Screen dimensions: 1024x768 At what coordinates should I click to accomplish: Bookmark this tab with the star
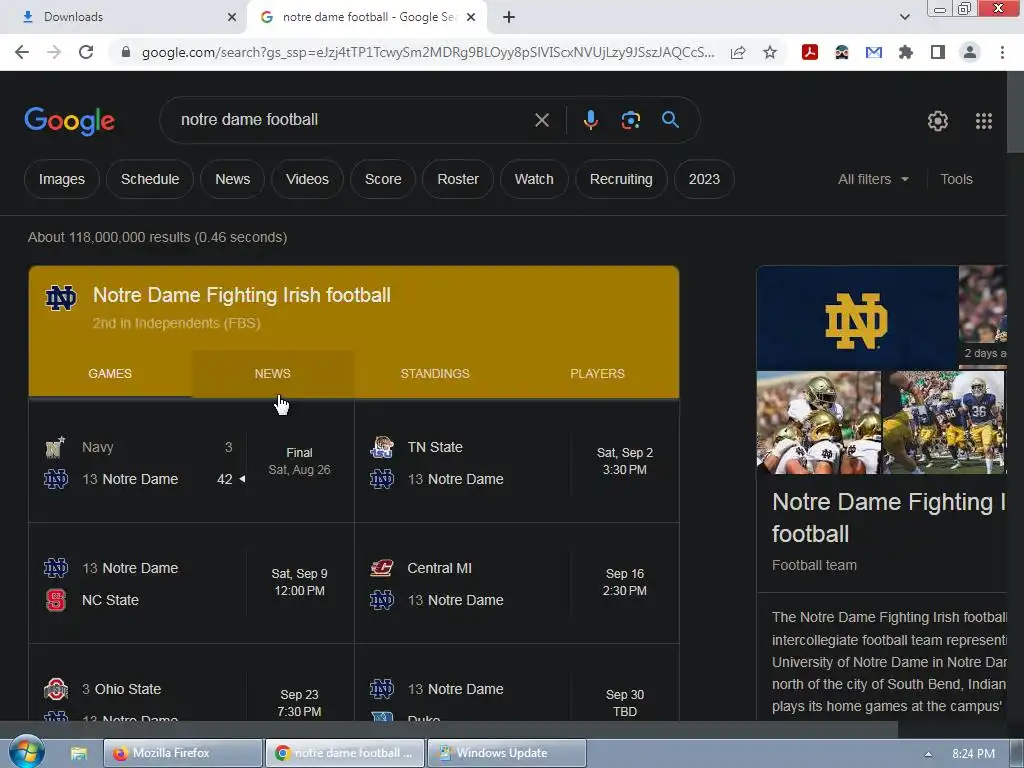770,52
